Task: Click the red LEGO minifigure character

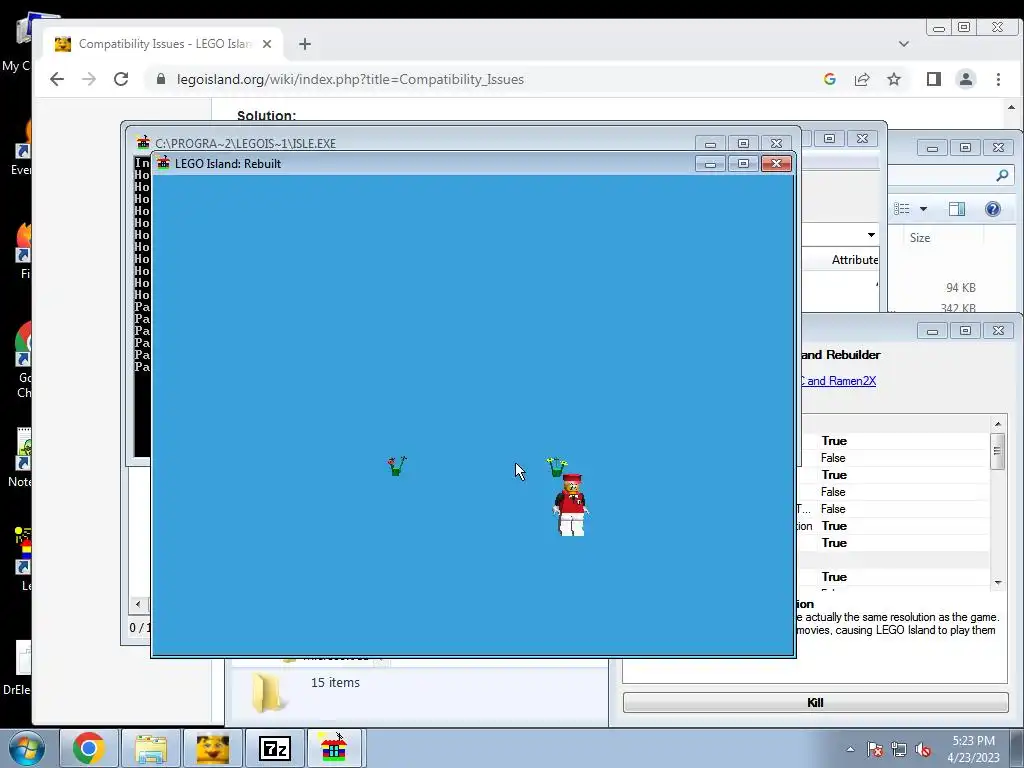Action: [571, 505]
